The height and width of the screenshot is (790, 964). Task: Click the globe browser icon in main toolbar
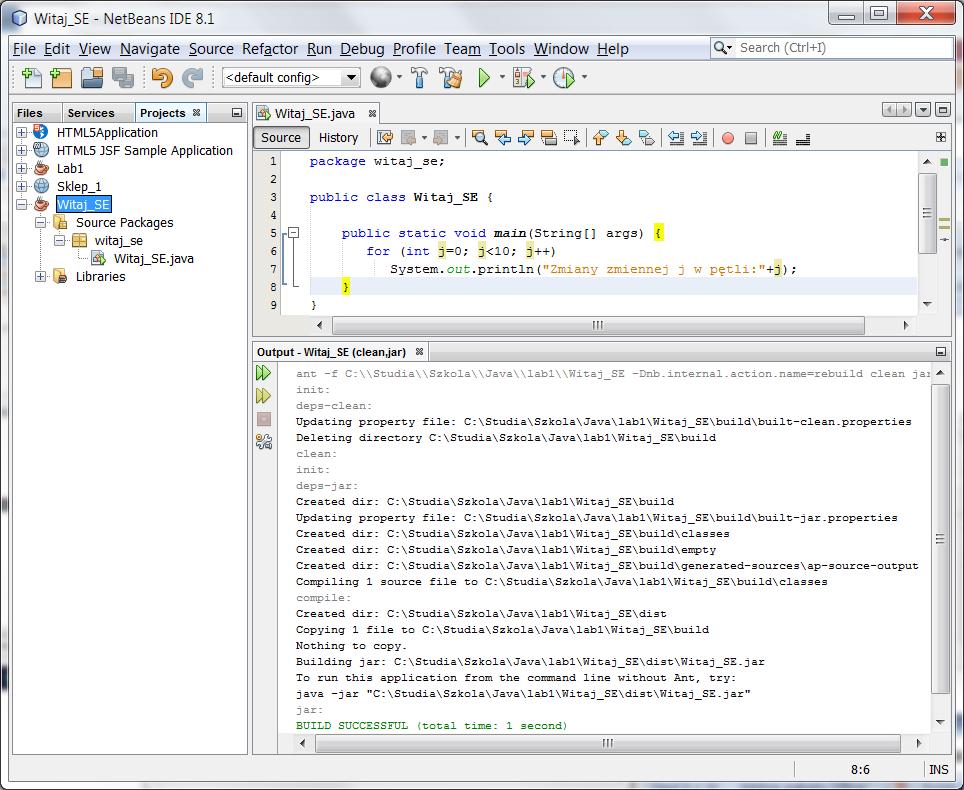click(381, 77)
